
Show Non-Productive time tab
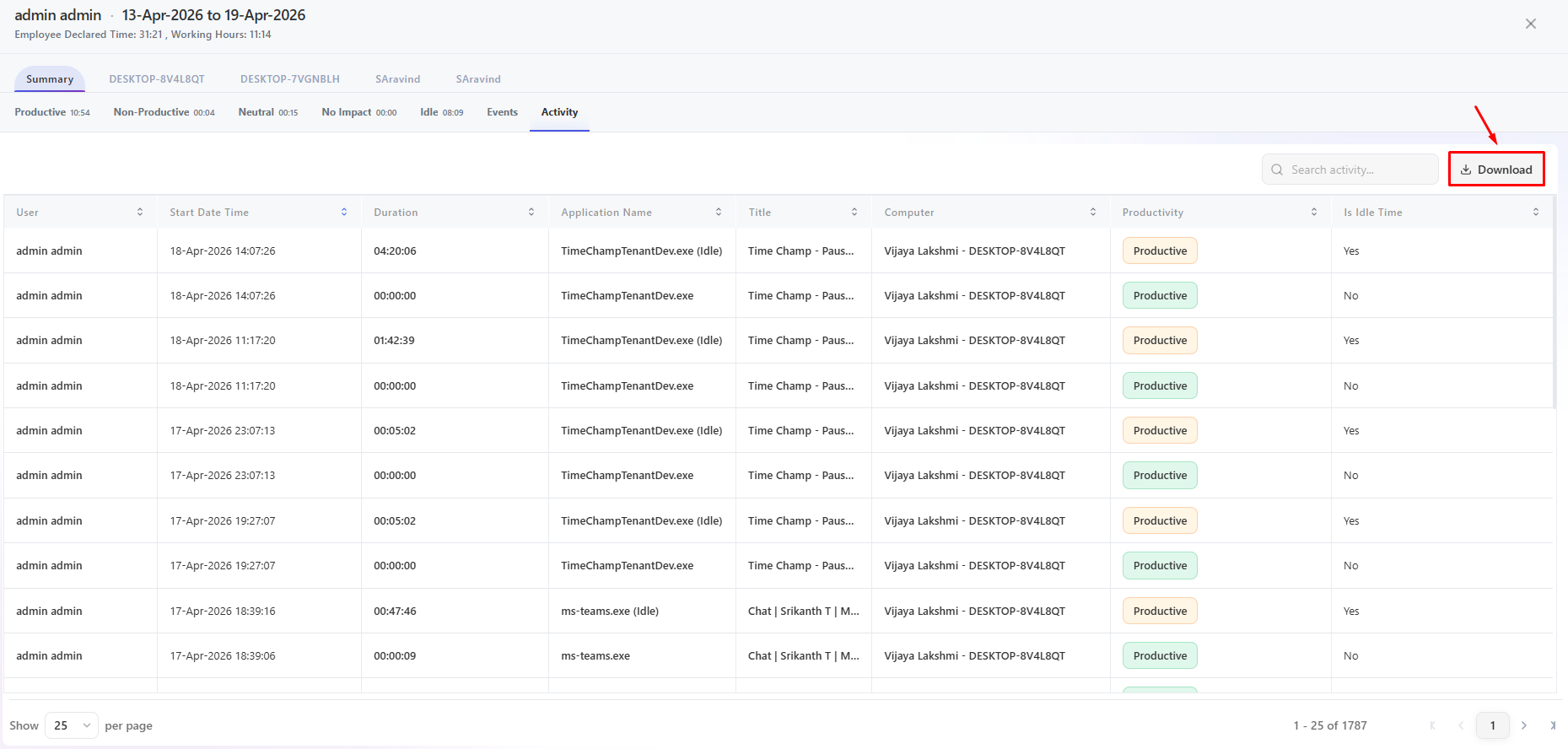click(x=164, y=112)
